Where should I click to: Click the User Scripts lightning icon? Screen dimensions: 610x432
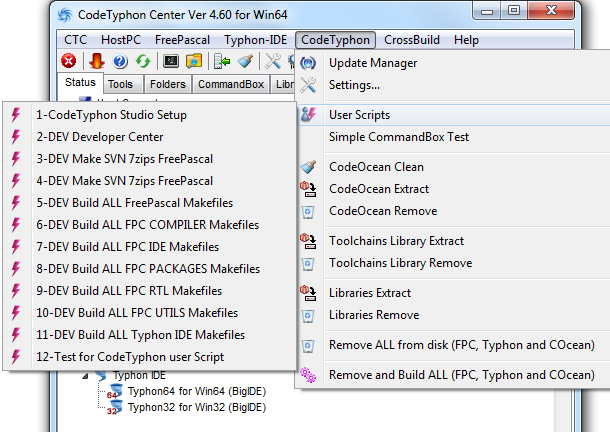coord(308,115)
